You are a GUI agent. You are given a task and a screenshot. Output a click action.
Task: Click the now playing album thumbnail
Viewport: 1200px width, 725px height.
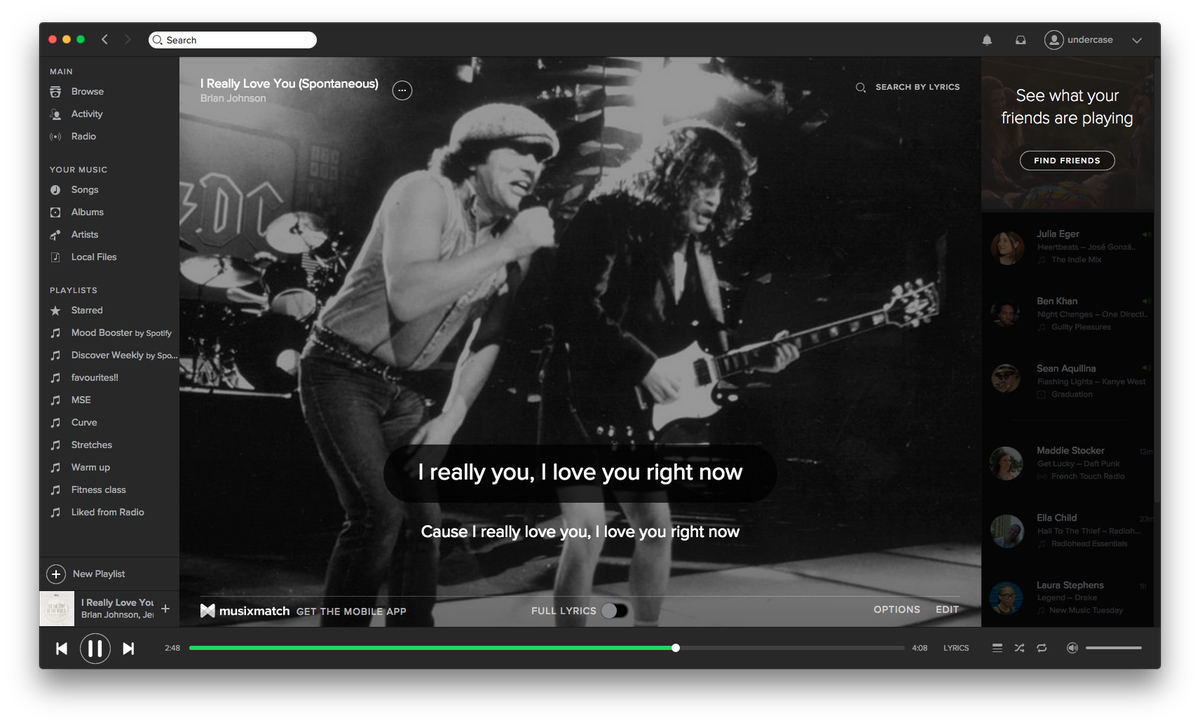[57, 609]
